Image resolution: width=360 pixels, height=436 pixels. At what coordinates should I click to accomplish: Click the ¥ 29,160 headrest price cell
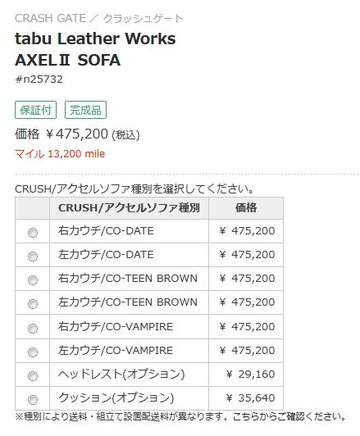(246, 374)
